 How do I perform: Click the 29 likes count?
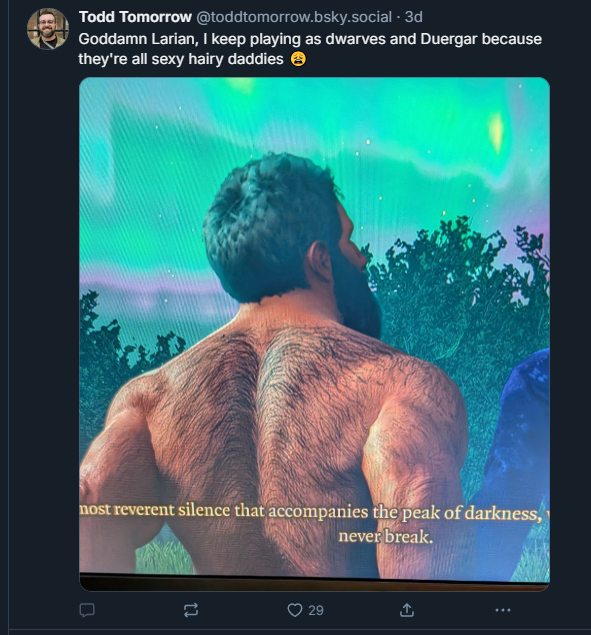tap(316, 610)
